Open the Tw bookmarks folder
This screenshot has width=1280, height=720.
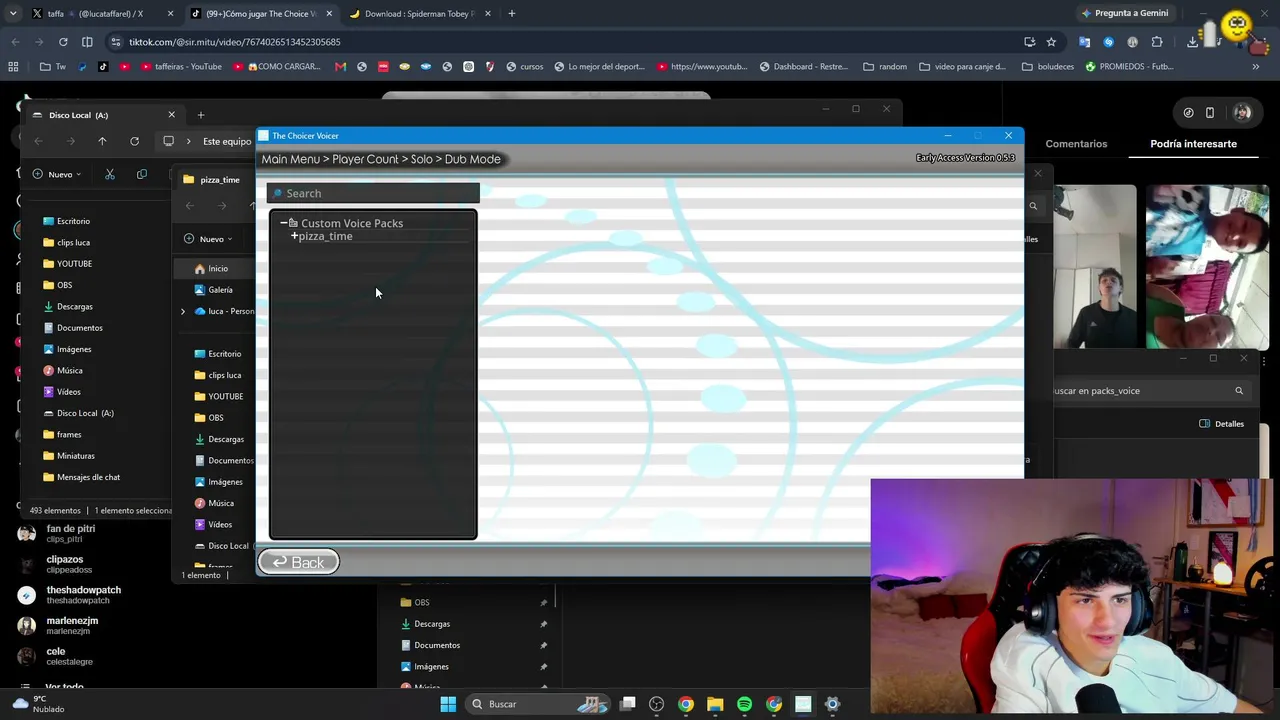(x=53, y=67)
